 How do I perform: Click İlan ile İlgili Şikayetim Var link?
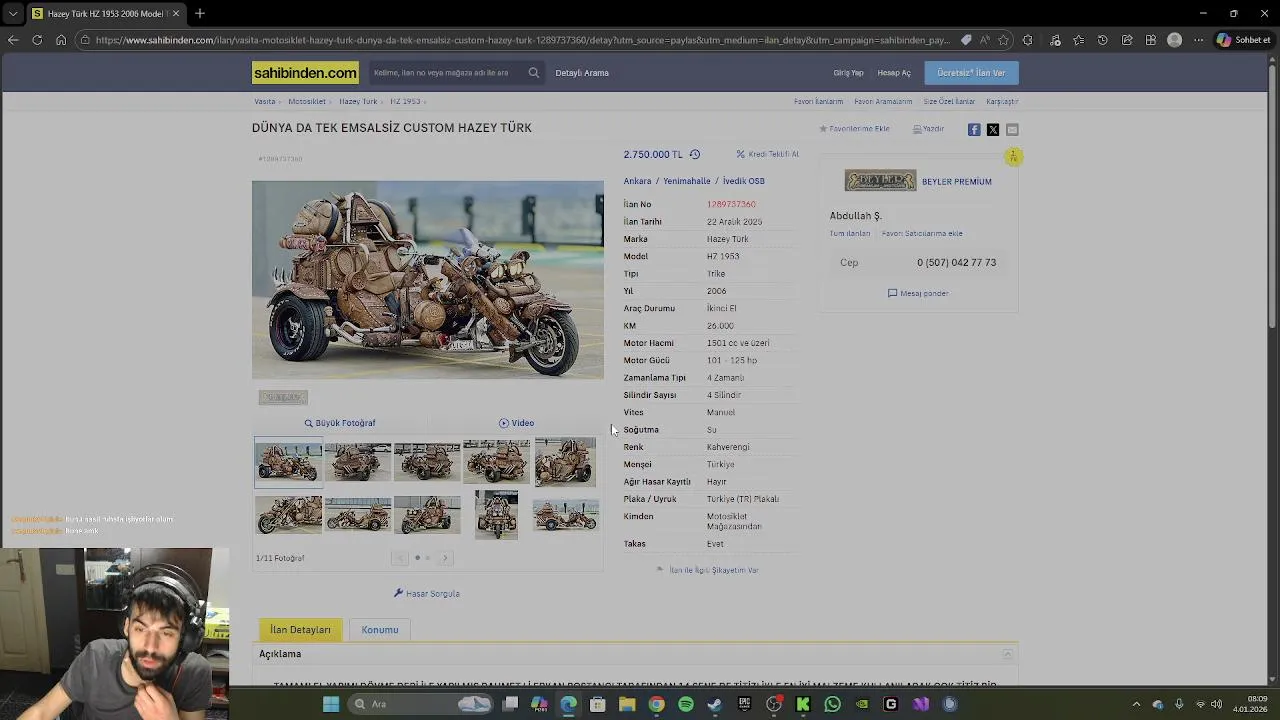point(707,570)
